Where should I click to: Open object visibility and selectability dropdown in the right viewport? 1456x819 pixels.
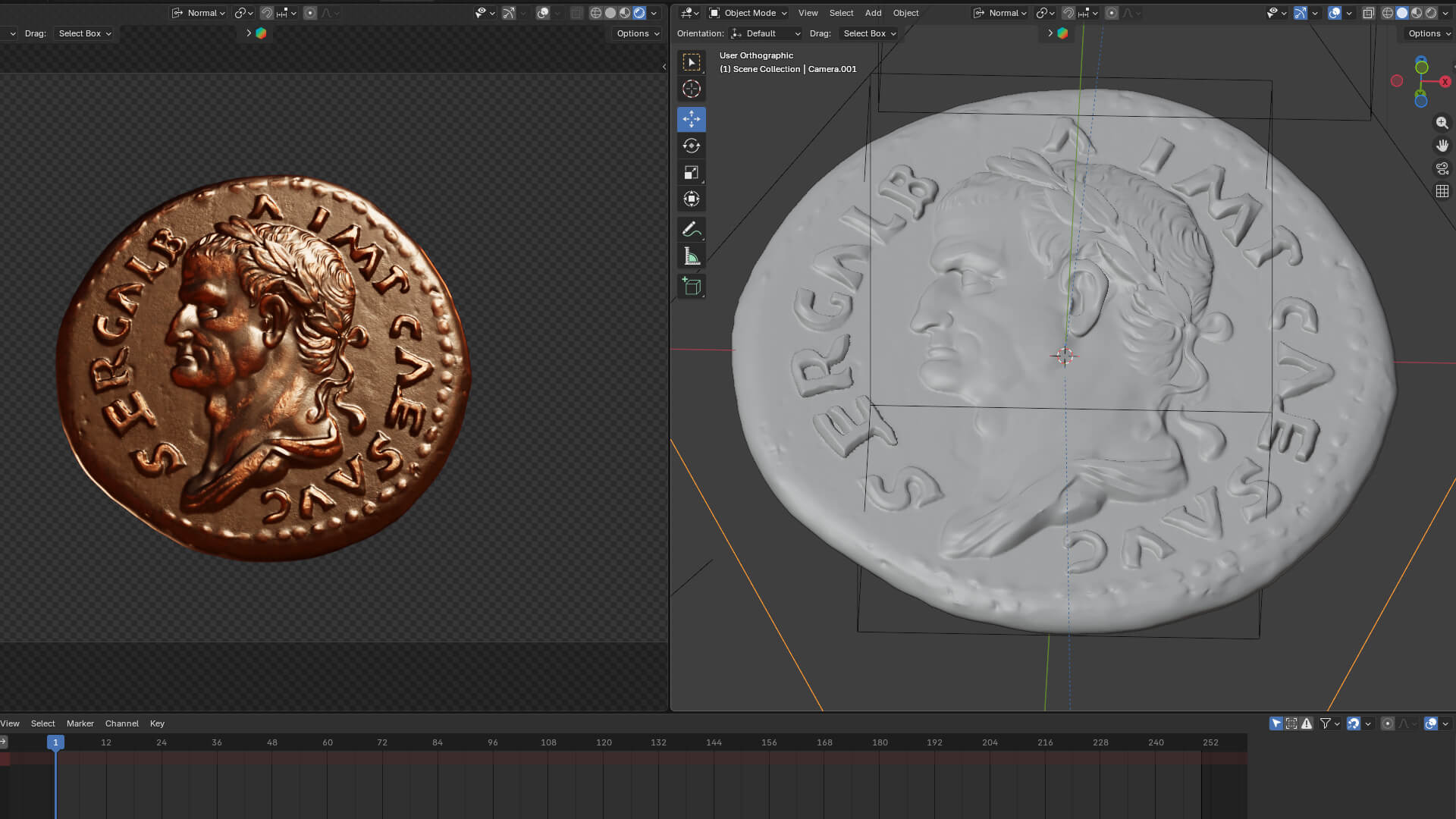coord(1276,13)
